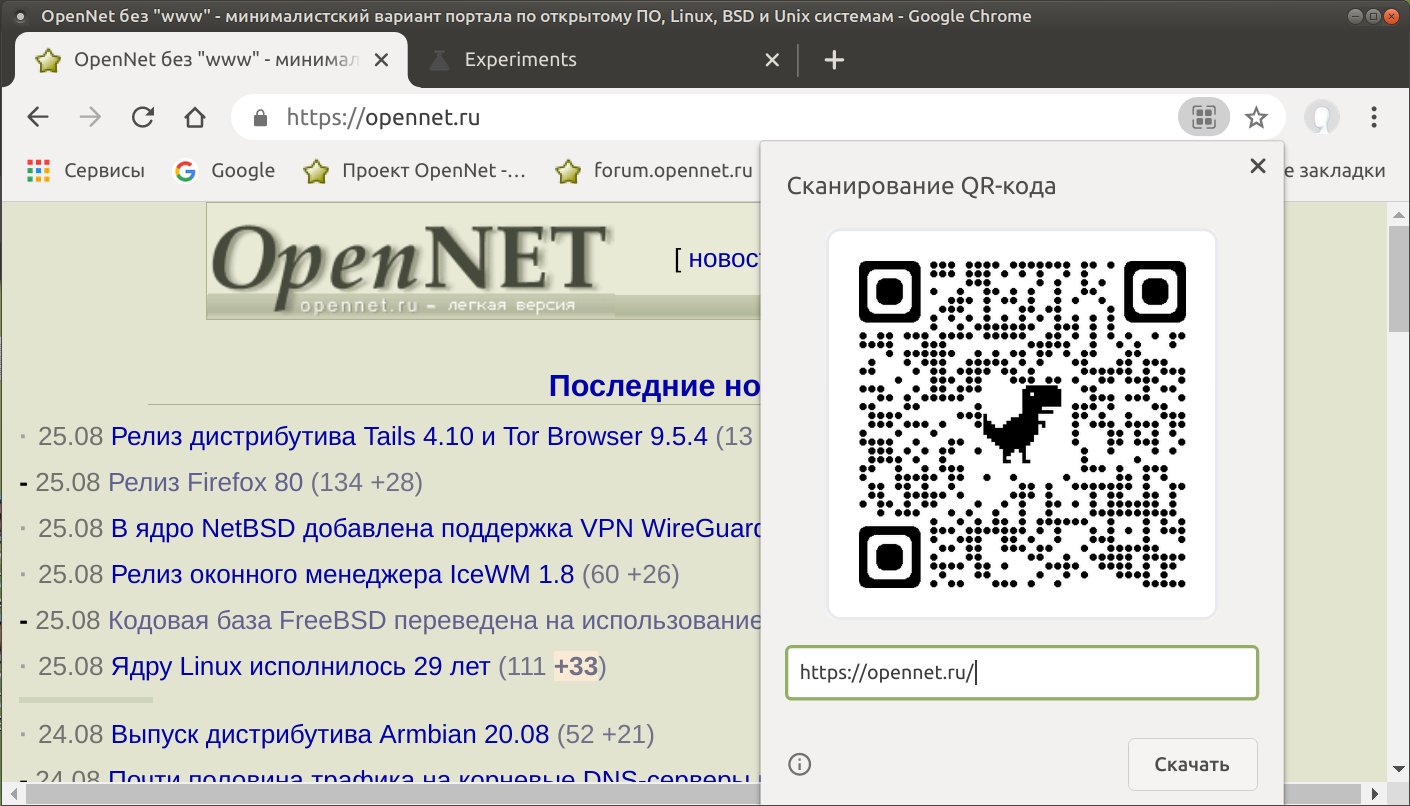Open the IceWM 1.8 release news link
This screenshot has height=806, width=1410.
(x=343, y=575)
